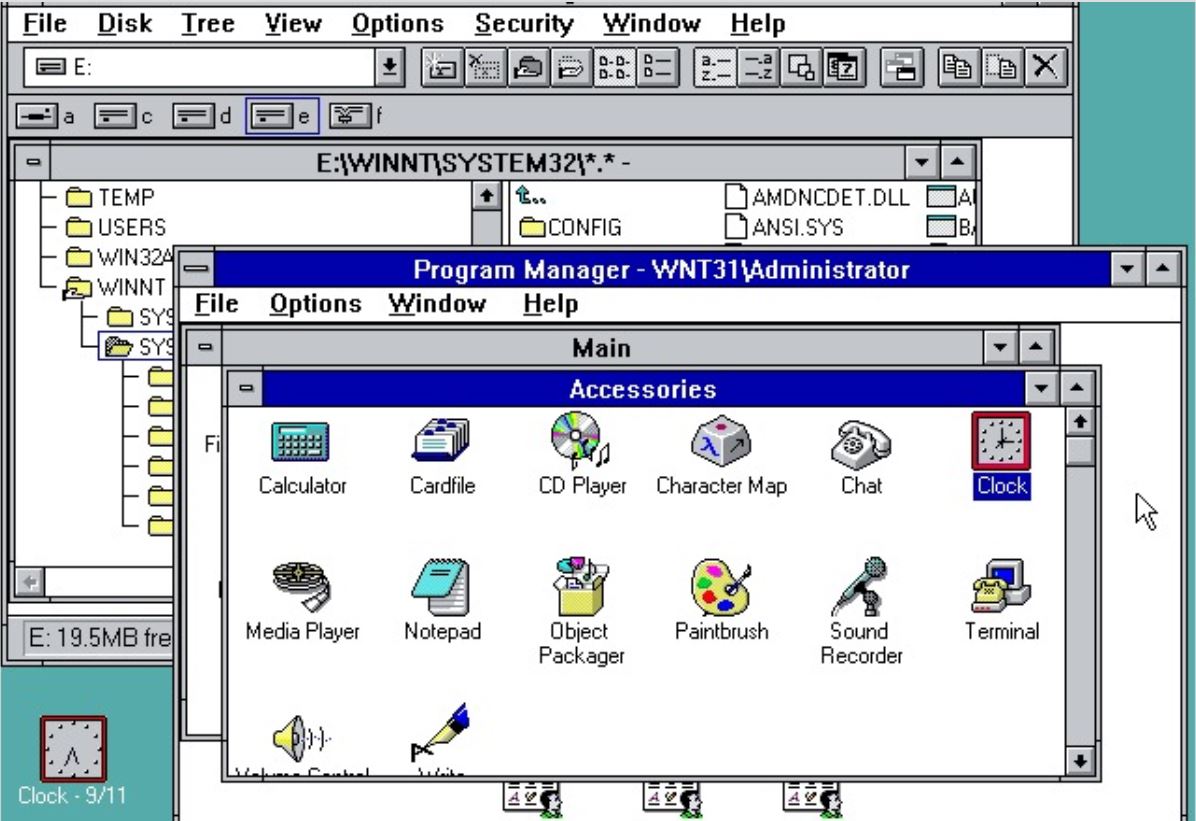
Task: Select the Sound Recorder microphone icon
Action: [x=861, y=588]
